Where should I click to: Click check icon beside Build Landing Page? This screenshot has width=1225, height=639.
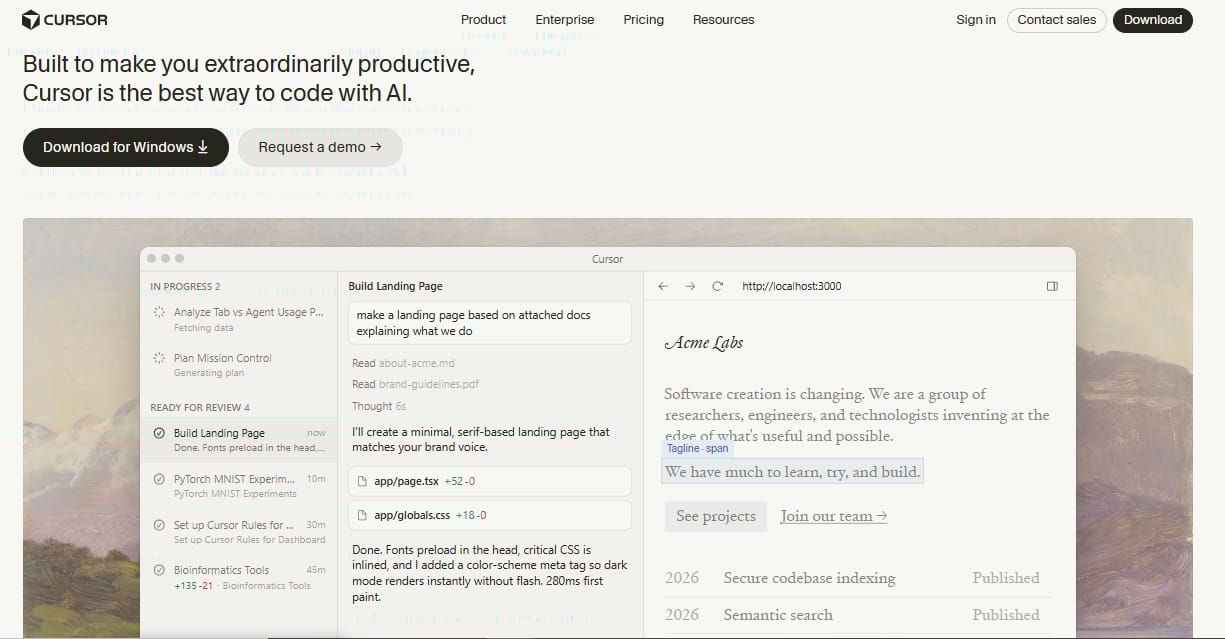coord(159,433)
